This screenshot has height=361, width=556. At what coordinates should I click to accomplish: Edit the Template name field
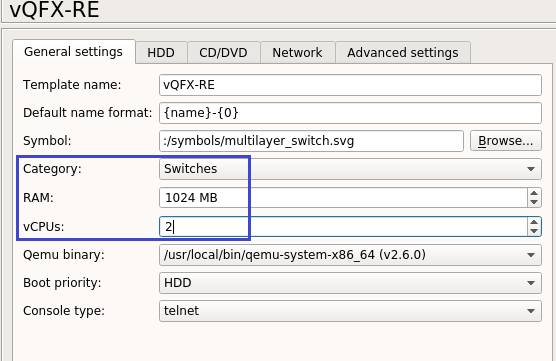pos(350,85)
